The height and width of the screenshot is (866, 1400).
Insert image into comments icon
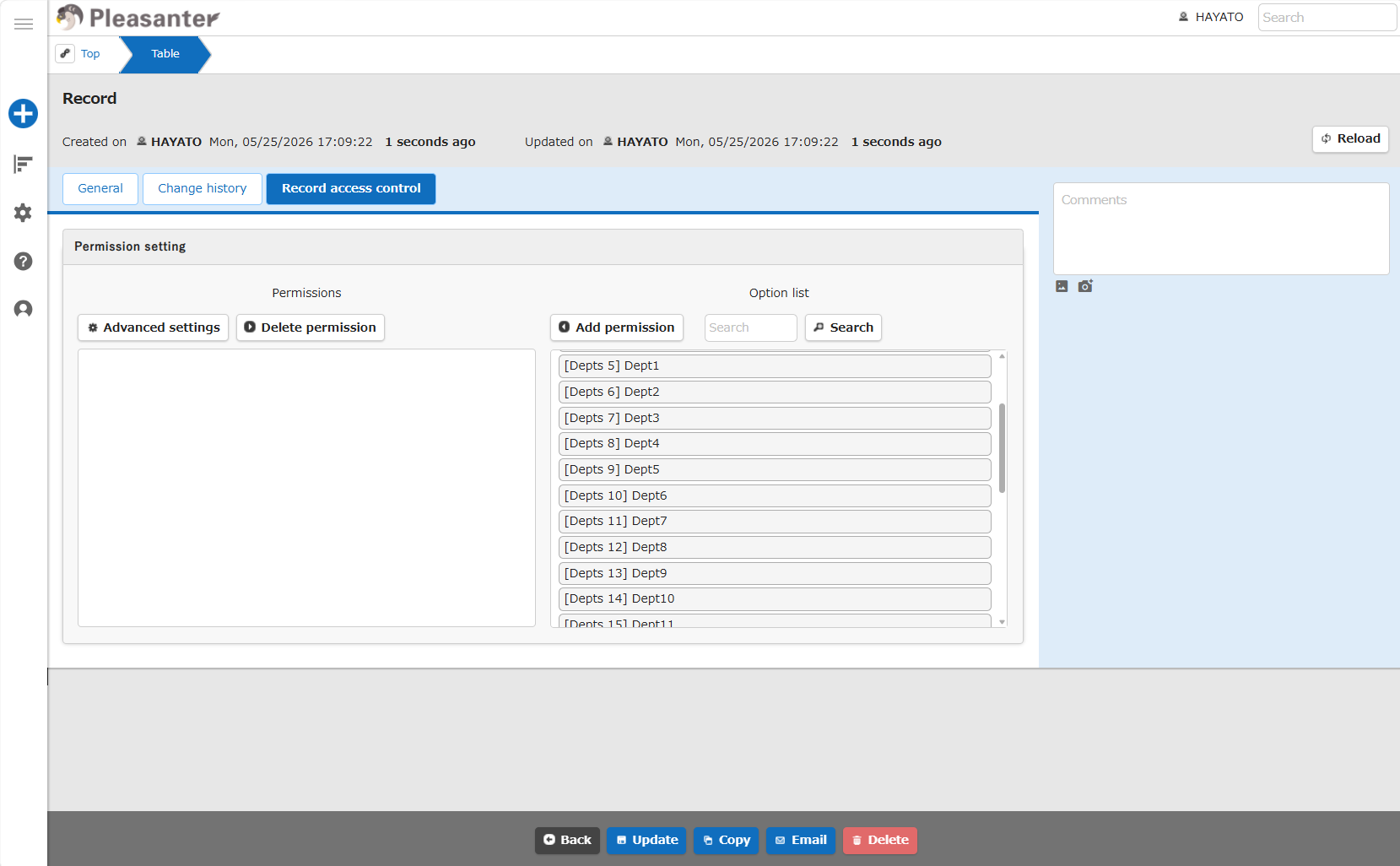click(1062, 286)
